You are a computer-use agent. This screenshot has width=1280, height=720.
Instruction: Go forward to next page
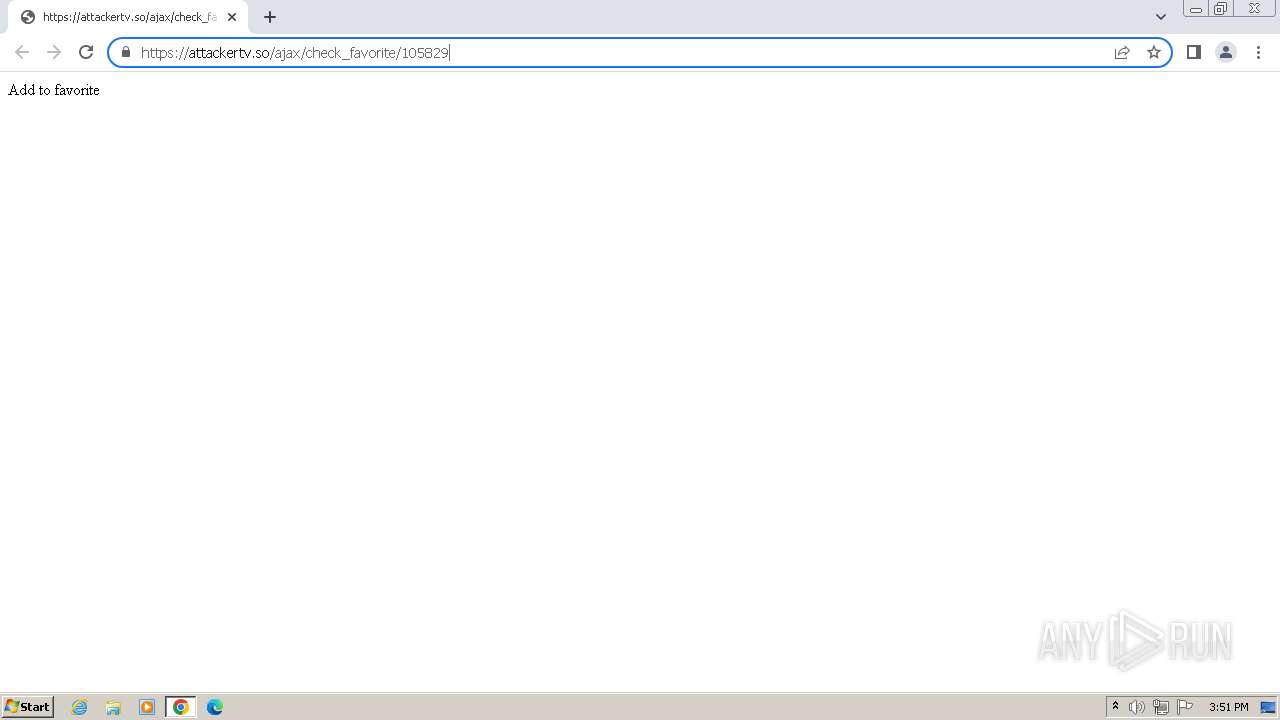(54, 52)
